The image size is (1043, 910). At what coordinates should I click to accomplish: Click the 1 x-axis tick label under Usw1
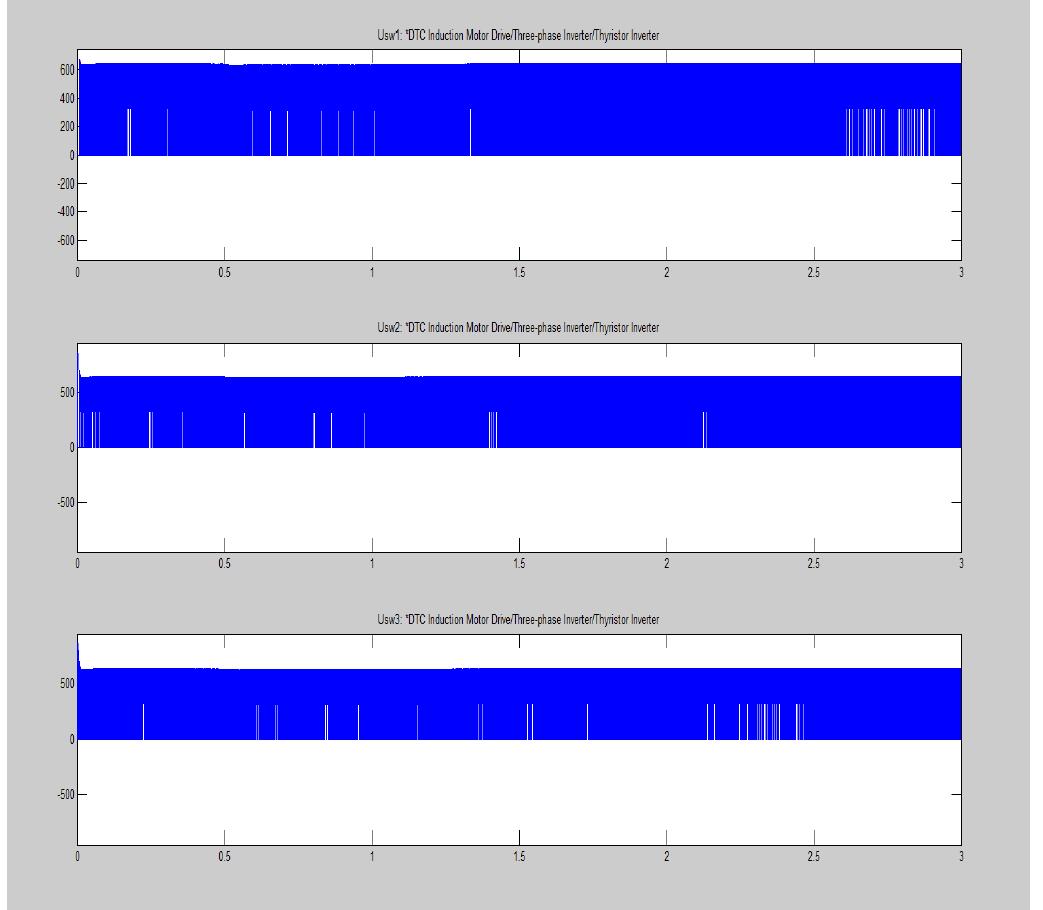tap(372, 272)
